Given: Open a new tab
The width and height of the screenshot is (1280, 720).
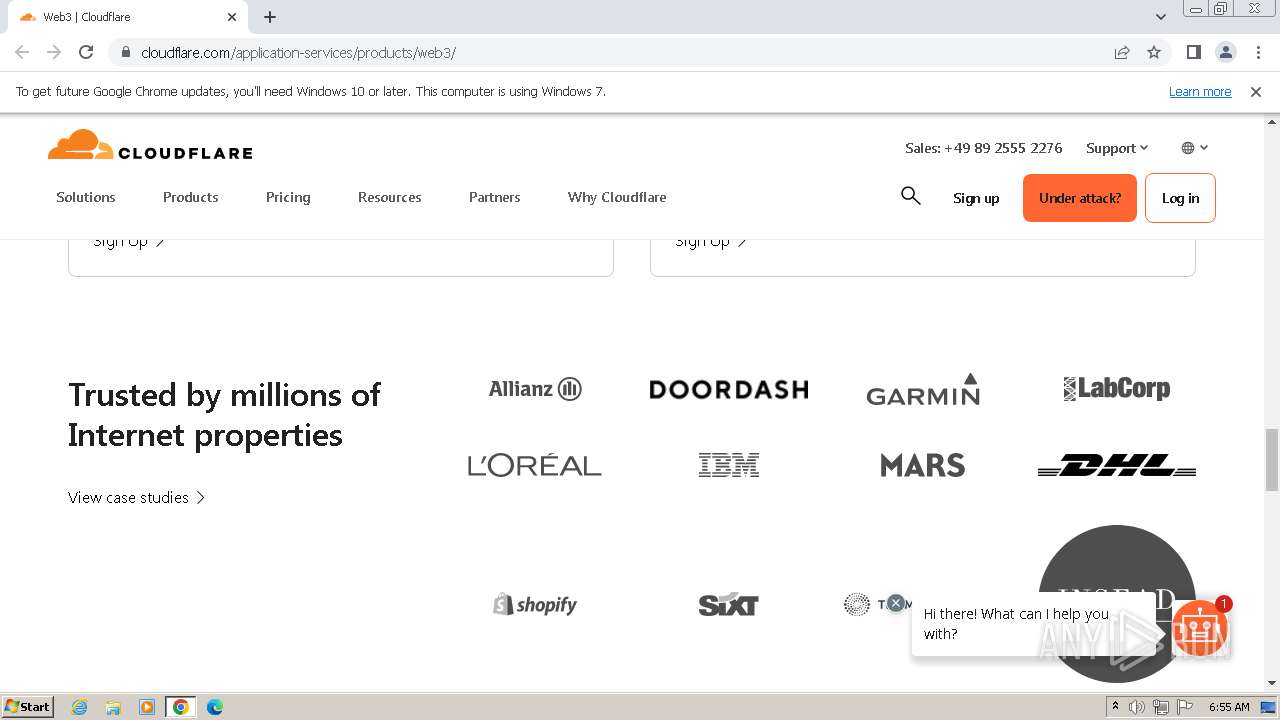Looking at the screenshot, I should [x=270, y=17].
